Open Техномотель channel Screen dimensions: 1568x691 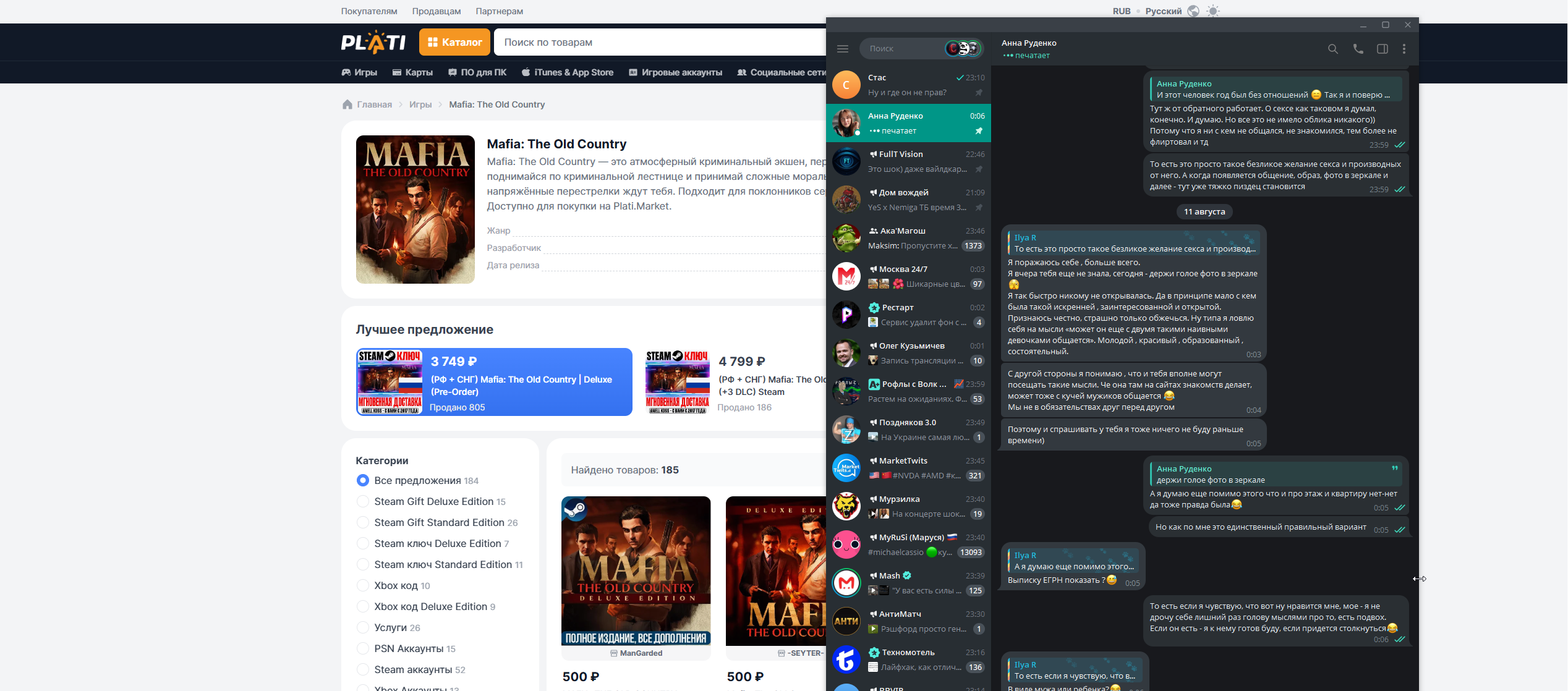[908, 659]
